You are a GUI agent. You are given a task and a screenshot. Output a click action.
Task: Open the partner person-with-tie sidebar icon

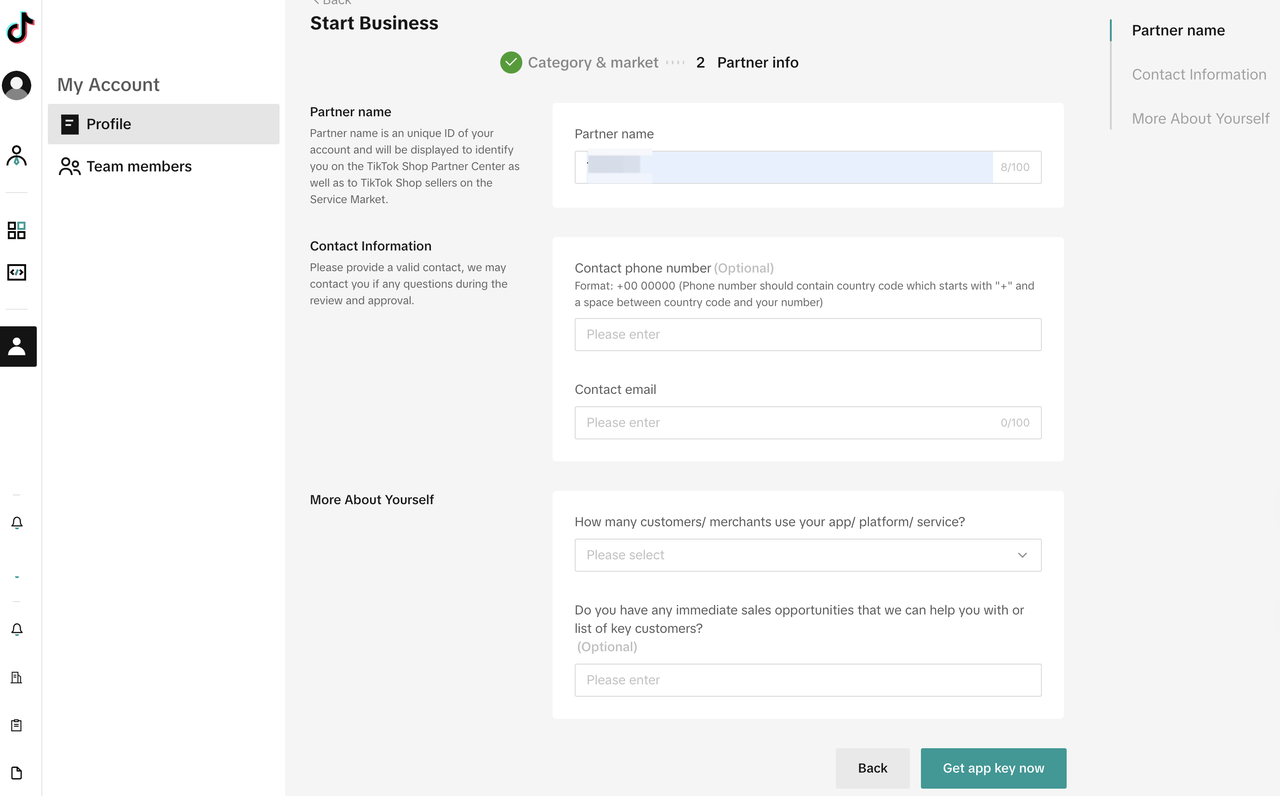[16, 156]
